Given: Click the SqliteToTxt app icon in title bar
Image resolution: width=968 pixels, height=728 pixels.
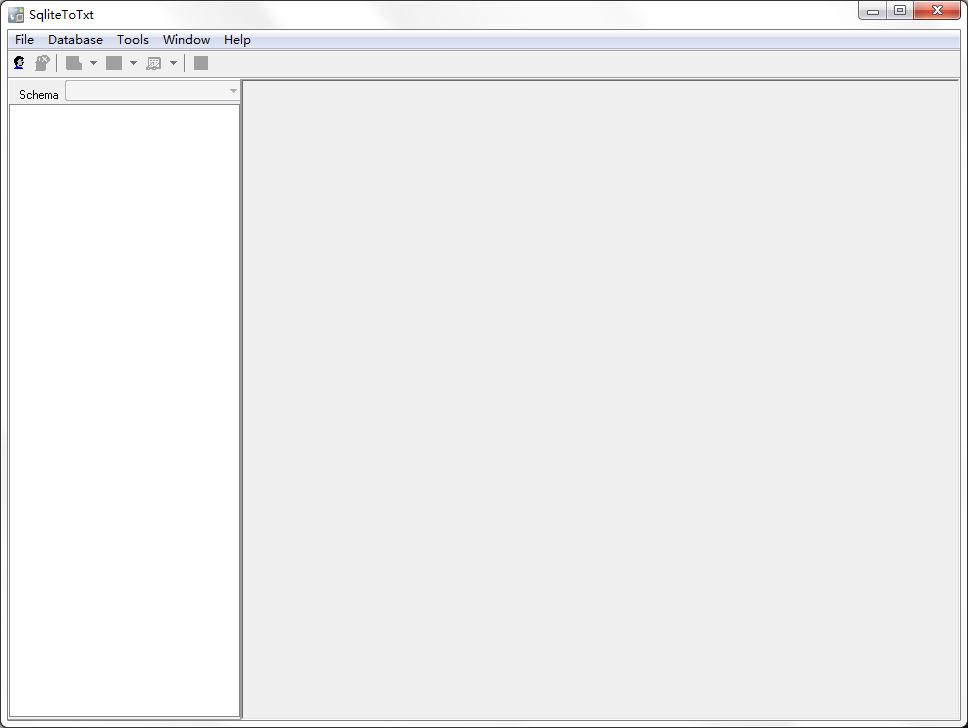Looking at the screenshot, I should point(16,14).
